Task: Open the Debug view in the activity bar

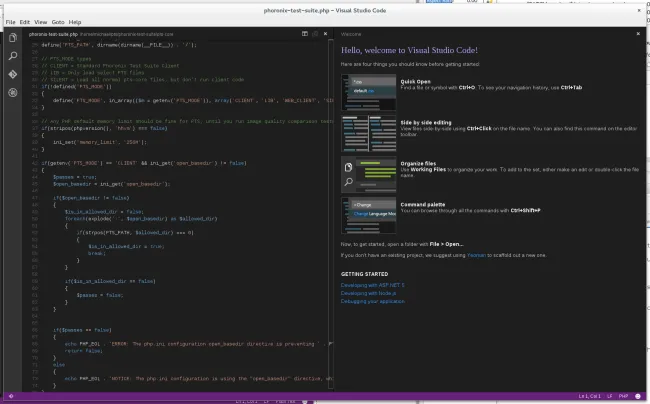Action: pyautogui.click(x=12, y=92)
